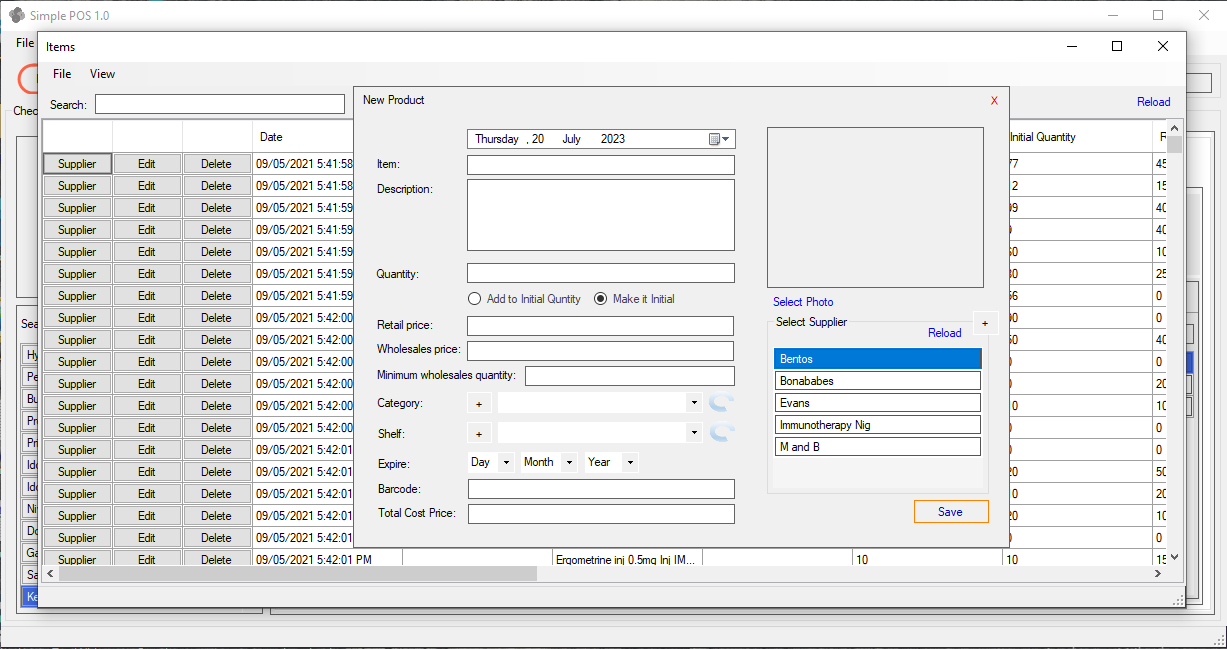Close the New Product dialog with red X
This screenshot has width=1227, height=649.
coord(994,101)
